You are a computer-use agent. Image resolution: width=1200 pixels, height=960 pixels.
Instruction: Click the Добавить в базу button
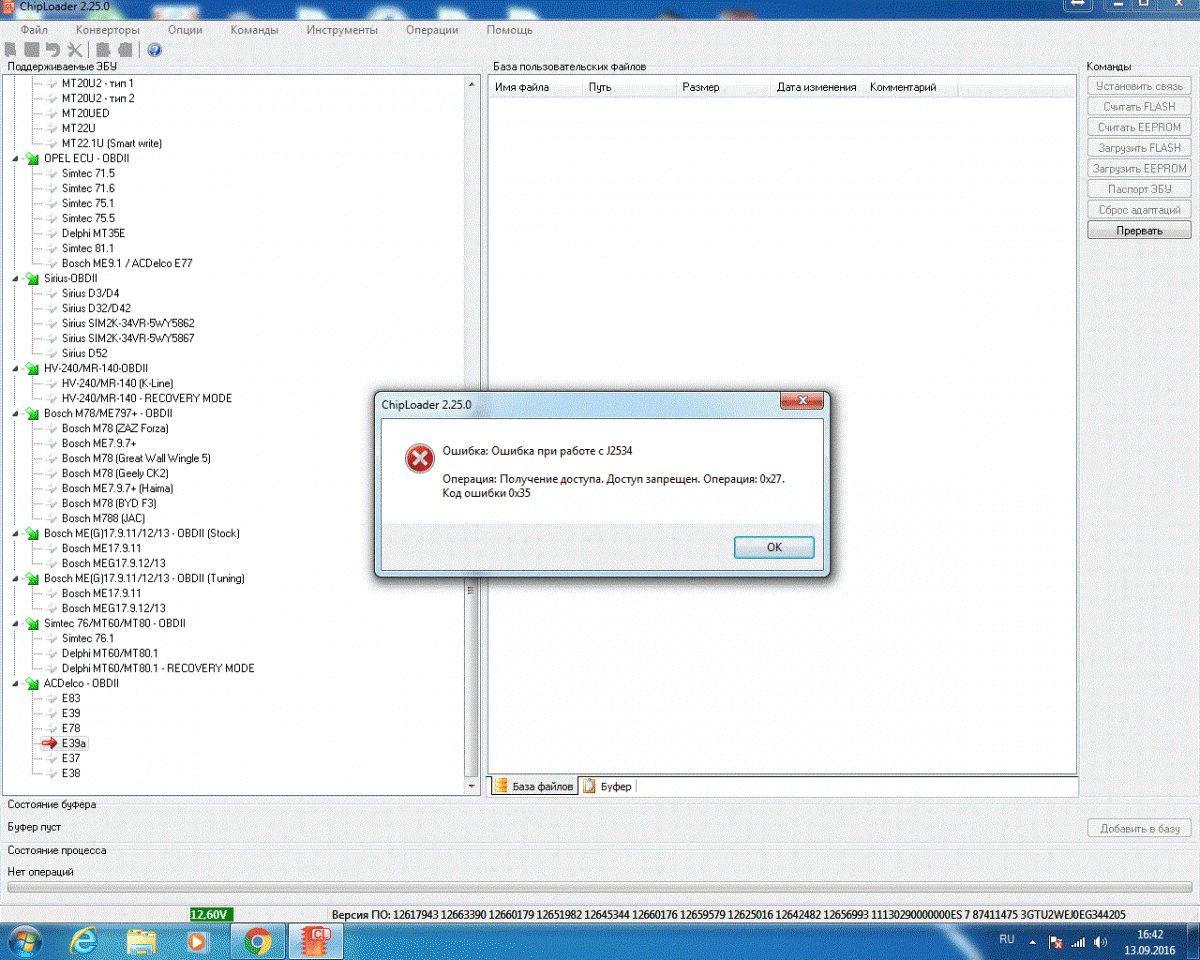1139,828
